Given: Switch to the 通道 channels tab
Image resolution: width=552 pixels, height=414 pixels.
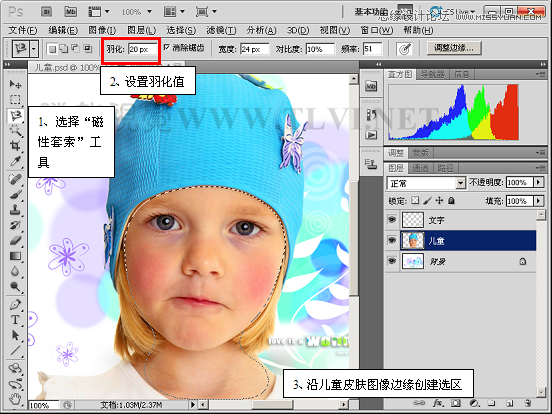Looking at the screenshot, I should coord(420,168).
